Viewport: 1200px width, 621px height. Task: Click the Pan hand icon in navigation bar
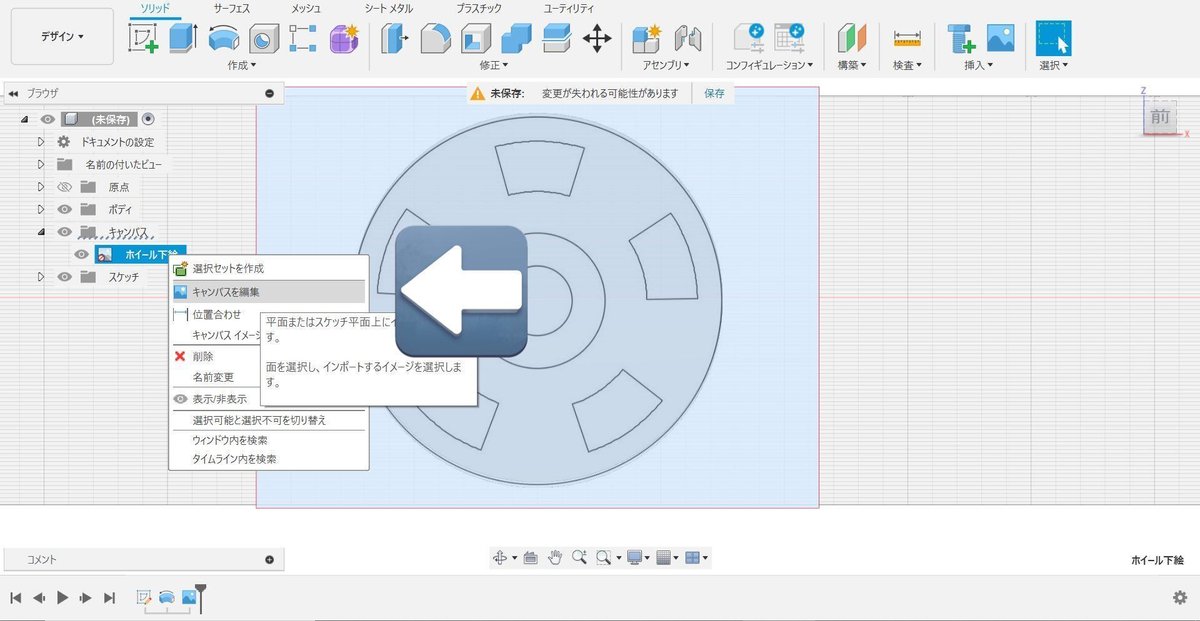pyautogui.click(x=555, y=557)
